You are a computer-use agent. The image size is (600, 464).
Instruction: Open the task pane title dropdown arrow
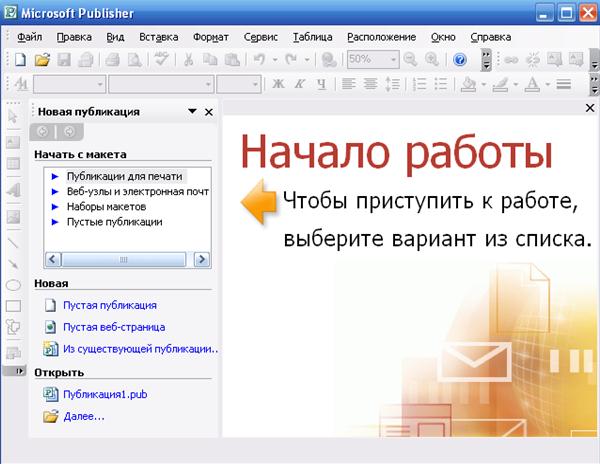192,111
